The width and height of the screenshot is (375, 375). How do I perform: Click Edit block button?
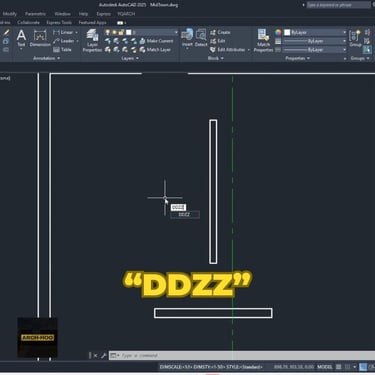point(218,41)
